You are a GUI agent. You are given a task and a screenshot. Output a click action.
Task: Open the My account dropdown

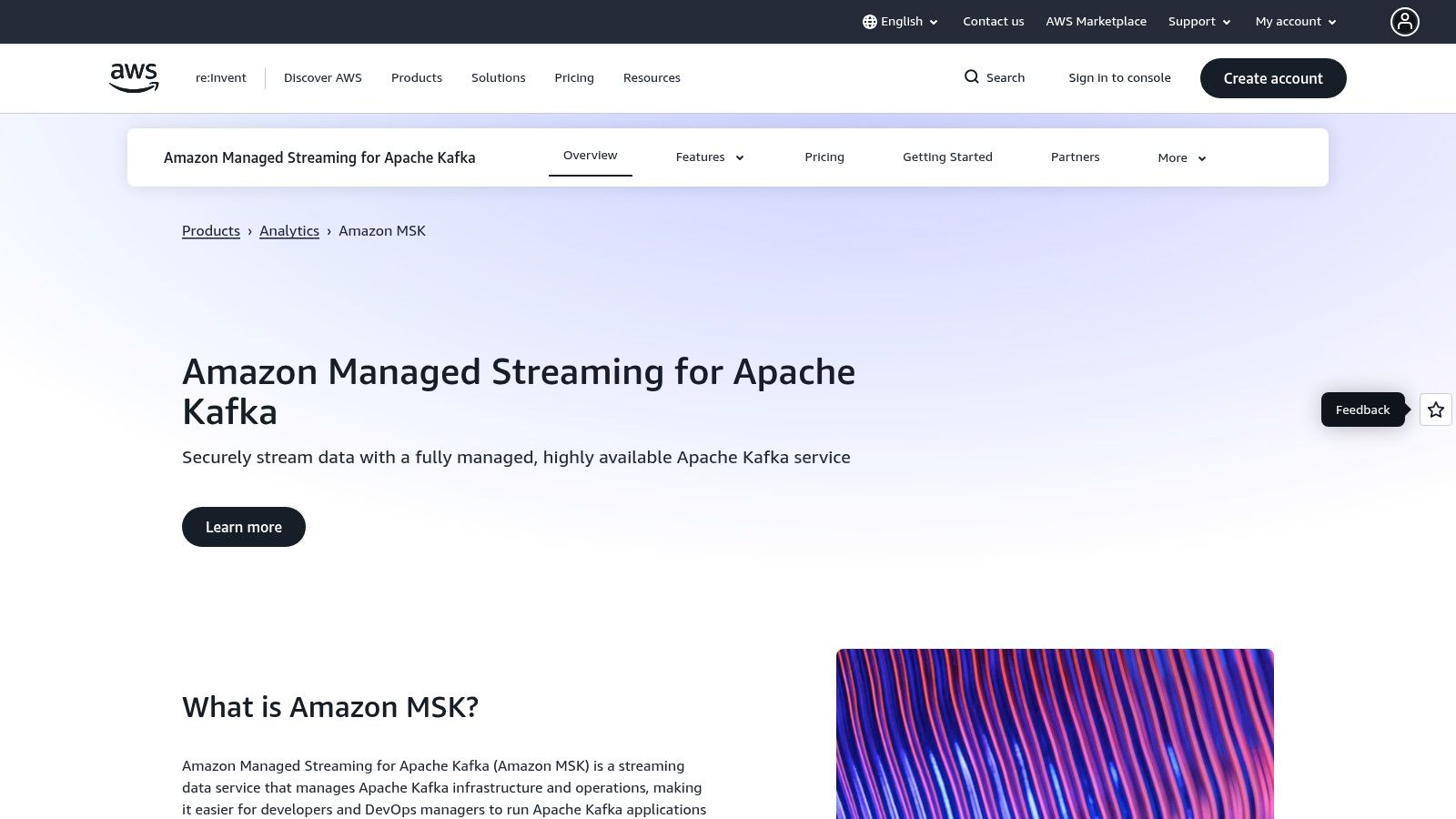point(1294,21)
